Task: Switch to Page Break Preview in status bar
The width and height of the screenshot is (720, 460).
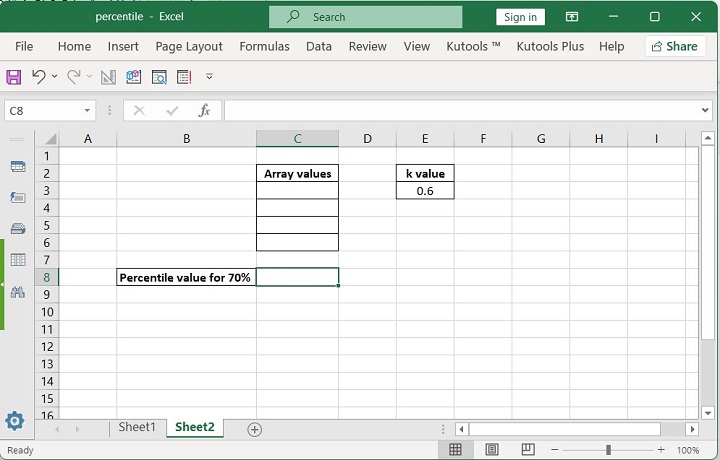Action: [x=528, y=449]
